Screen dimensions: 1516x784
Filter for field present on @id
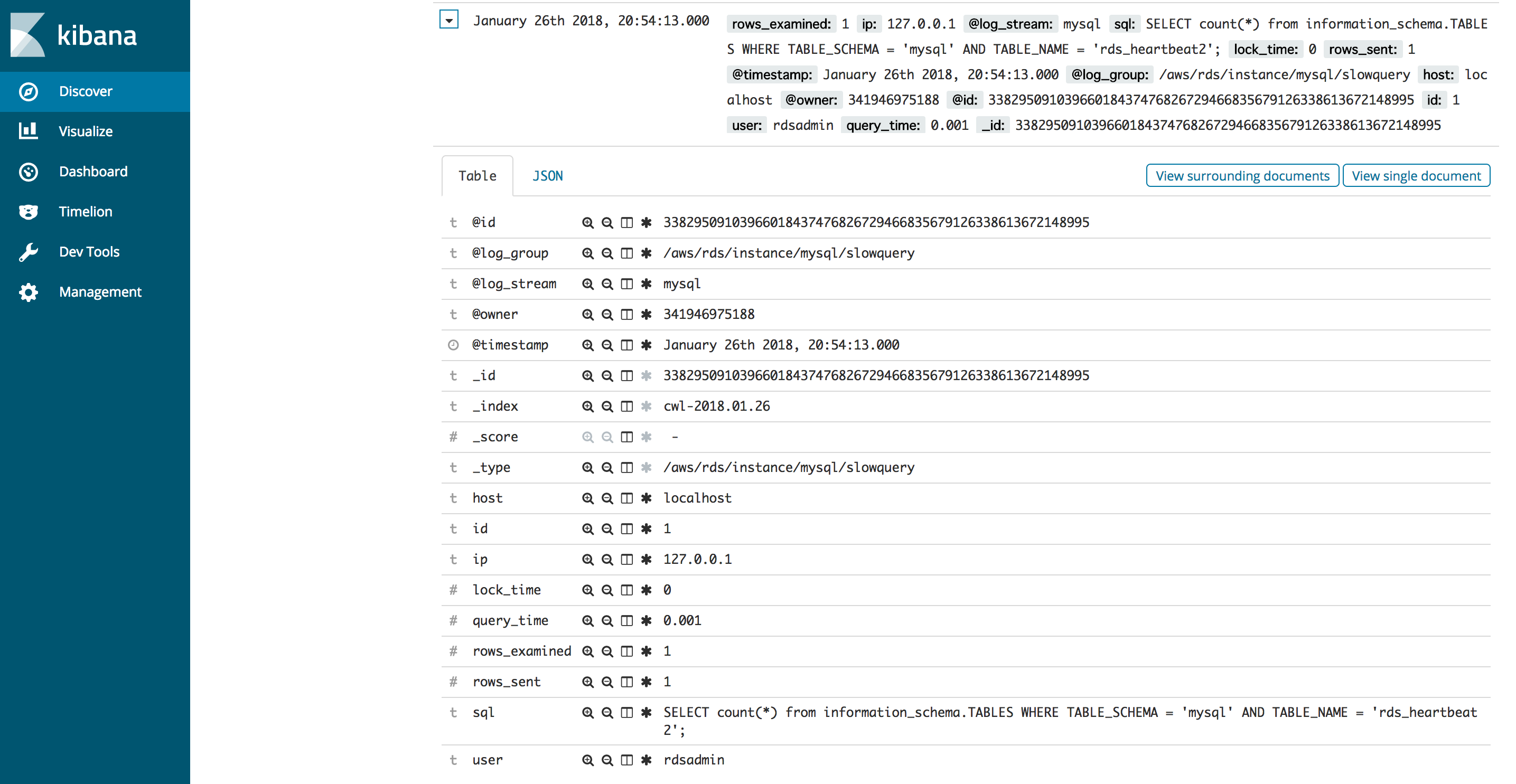[646, 222]
